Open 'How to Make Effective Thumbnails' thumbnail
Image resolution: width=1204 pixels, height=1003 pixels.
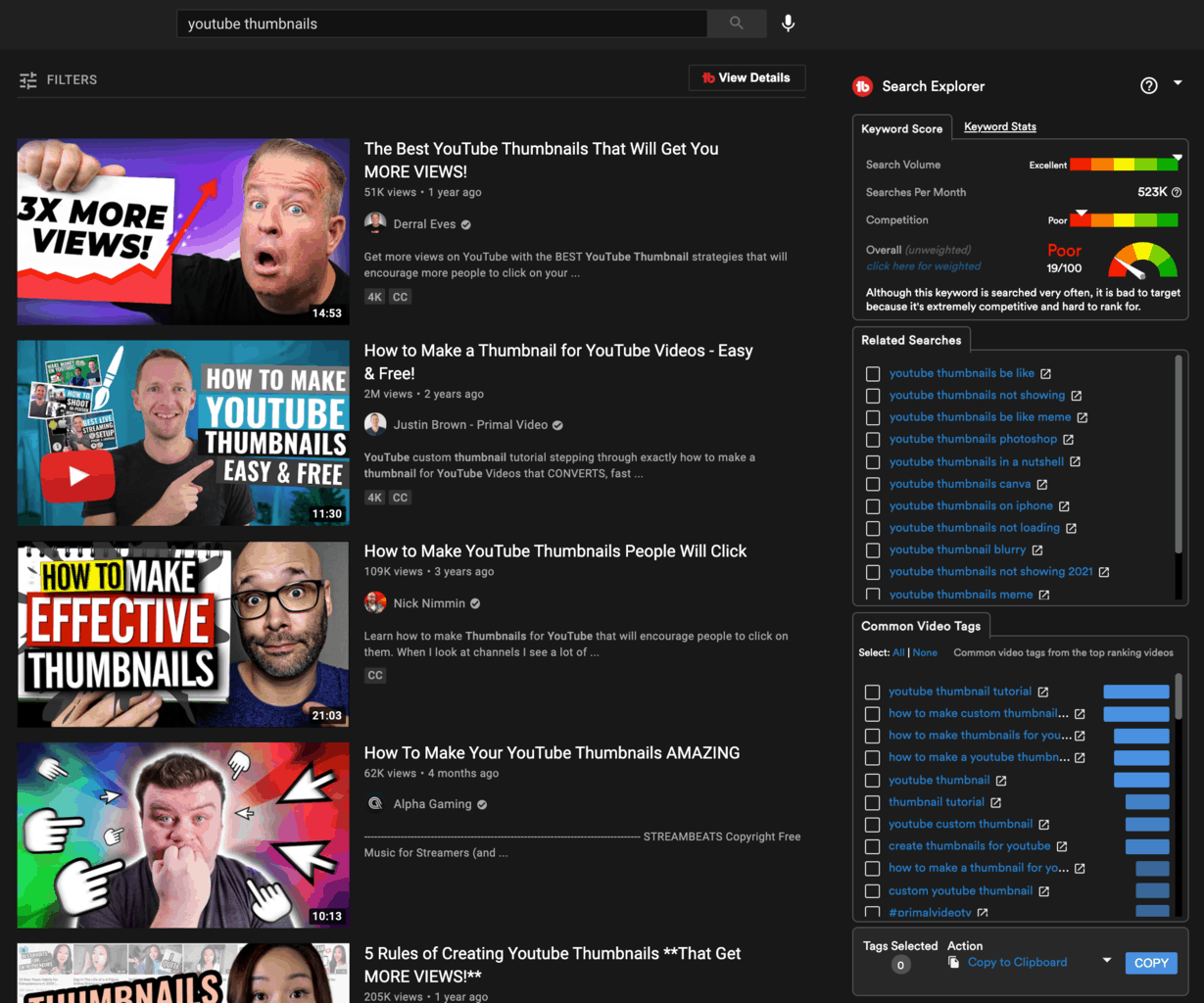tap(183, 635)
